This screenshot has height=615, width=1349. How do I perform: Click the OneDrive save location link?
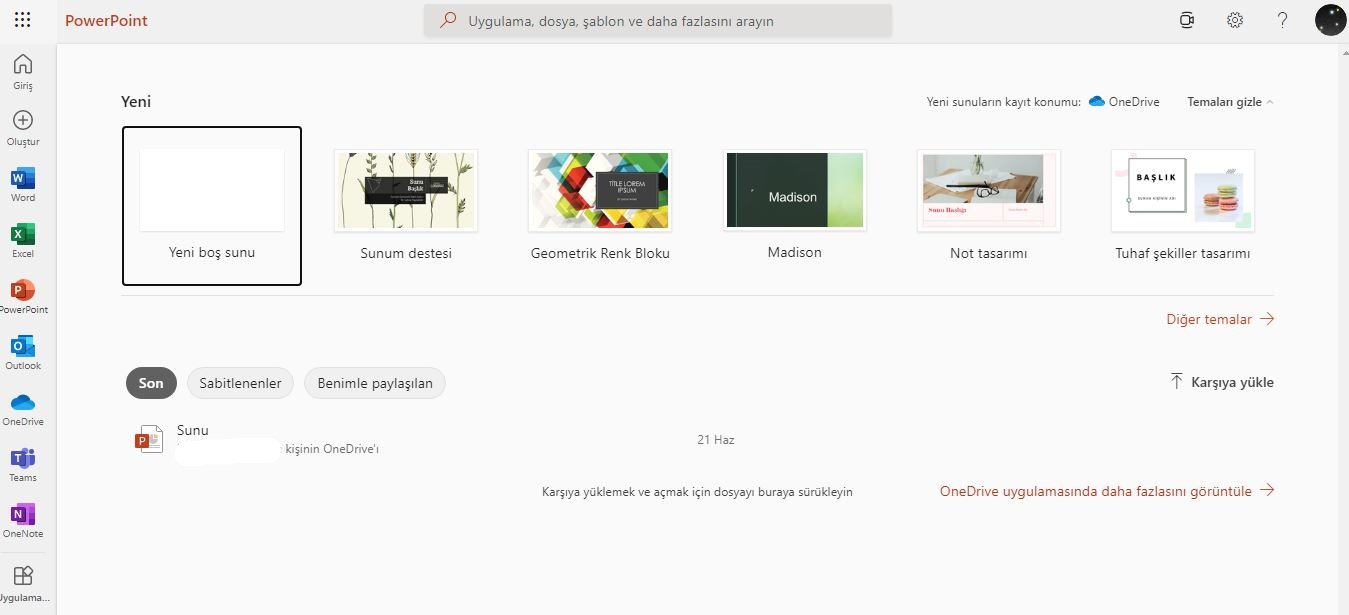click(x=1124, y=102)
